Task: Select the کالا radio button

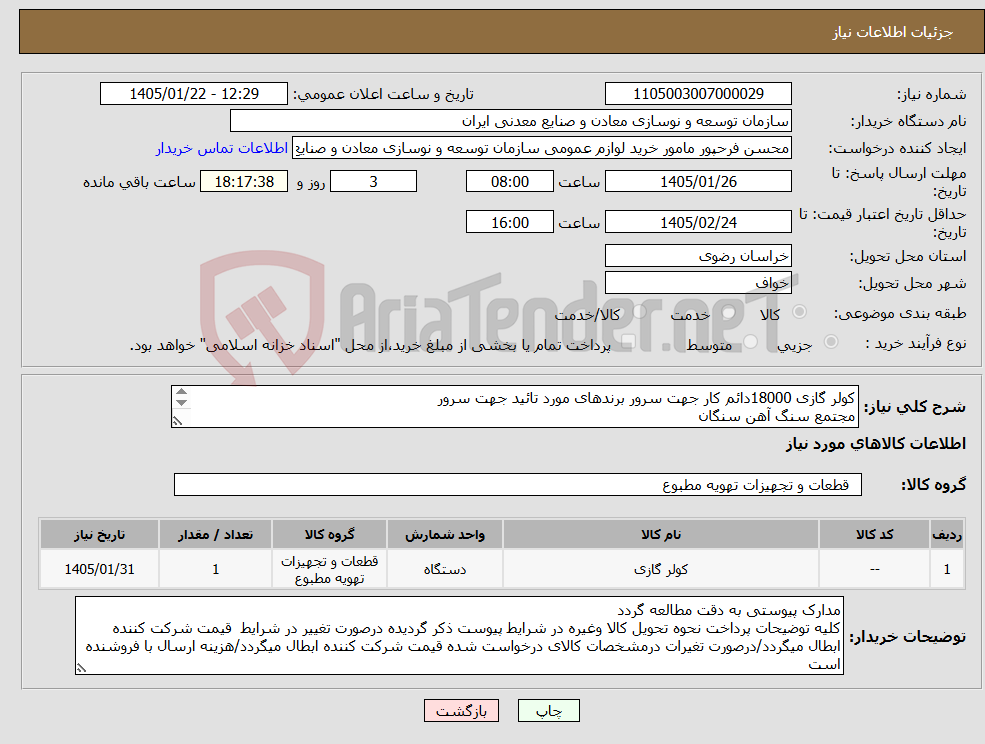Action: click(x=800, y=312)
